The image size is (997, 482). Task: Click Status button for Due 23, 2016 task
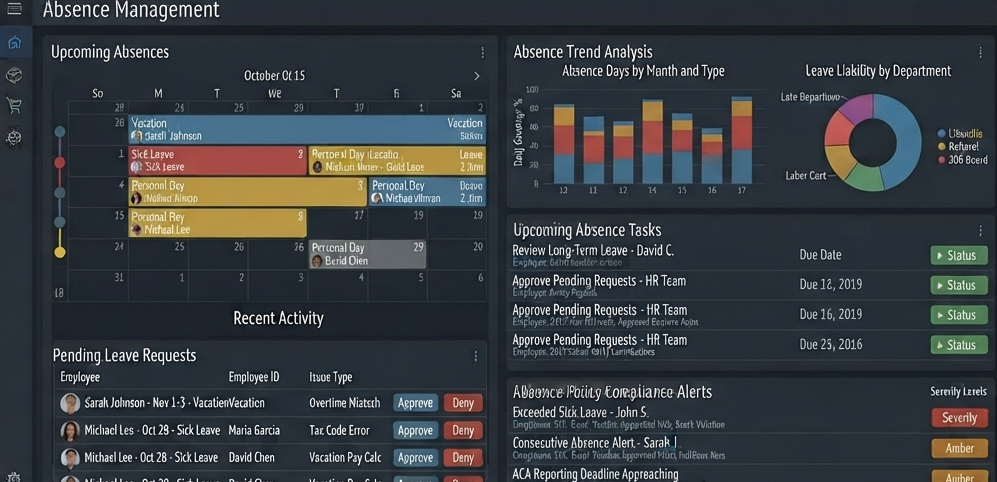coord(959,345)
